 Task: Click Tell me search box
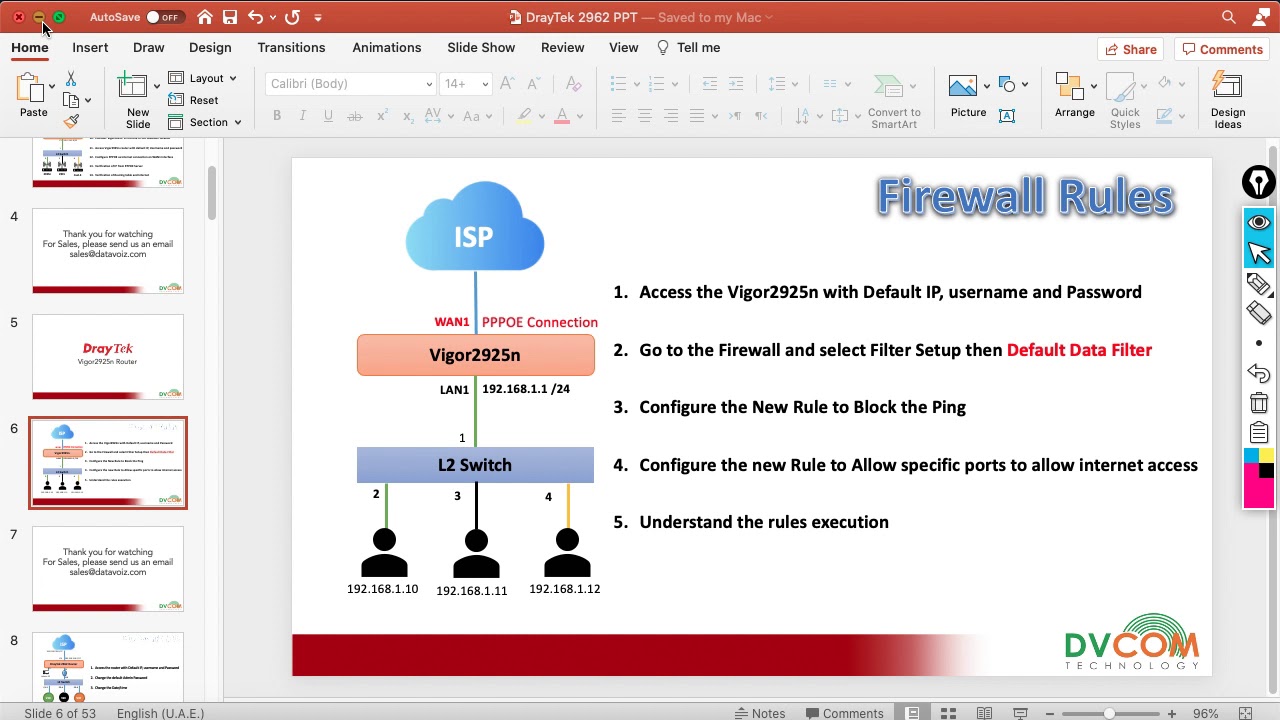[x=688, y=47]
